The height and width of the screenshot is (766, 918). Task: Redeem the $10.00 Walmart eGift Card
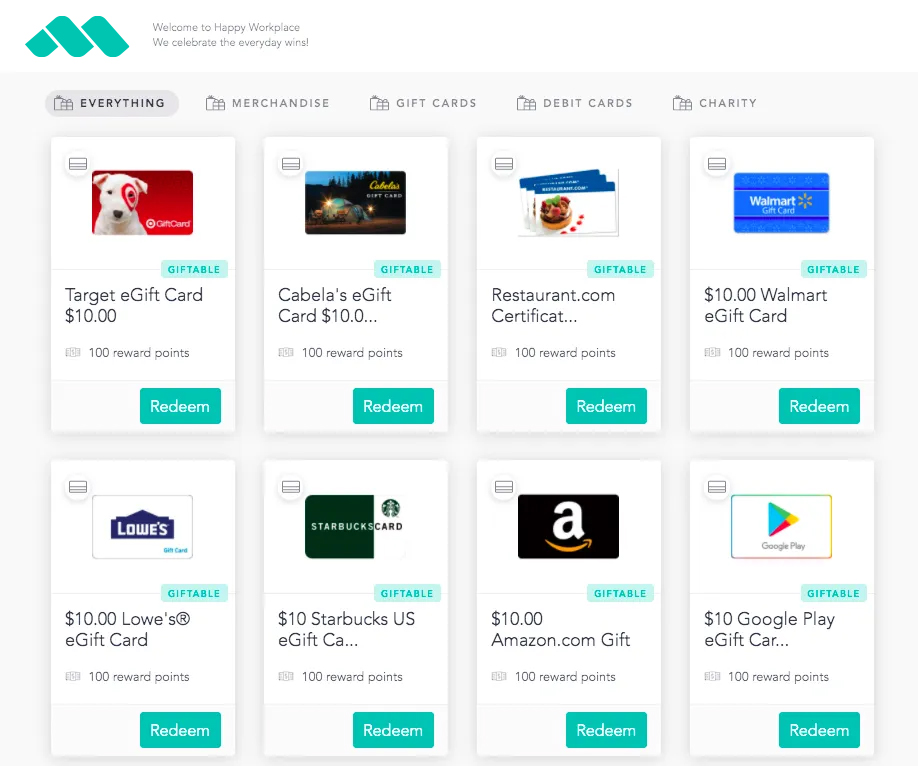point(819,406)
